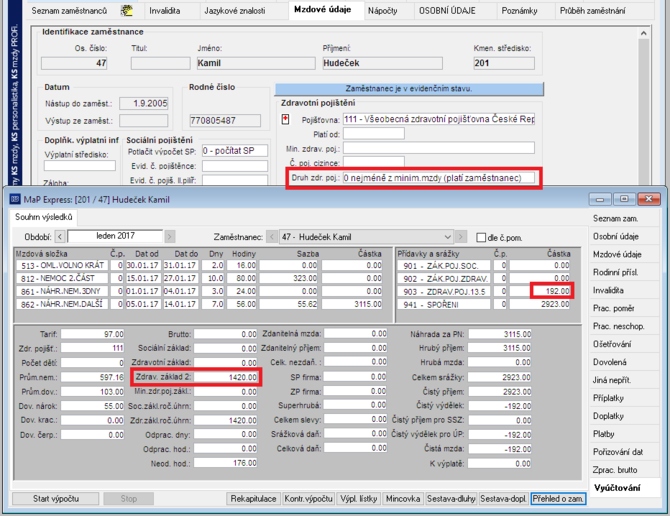Switch to the Seznam zaměstnanců tab
This screenshot has width=670, height=516.
(69, 11)
